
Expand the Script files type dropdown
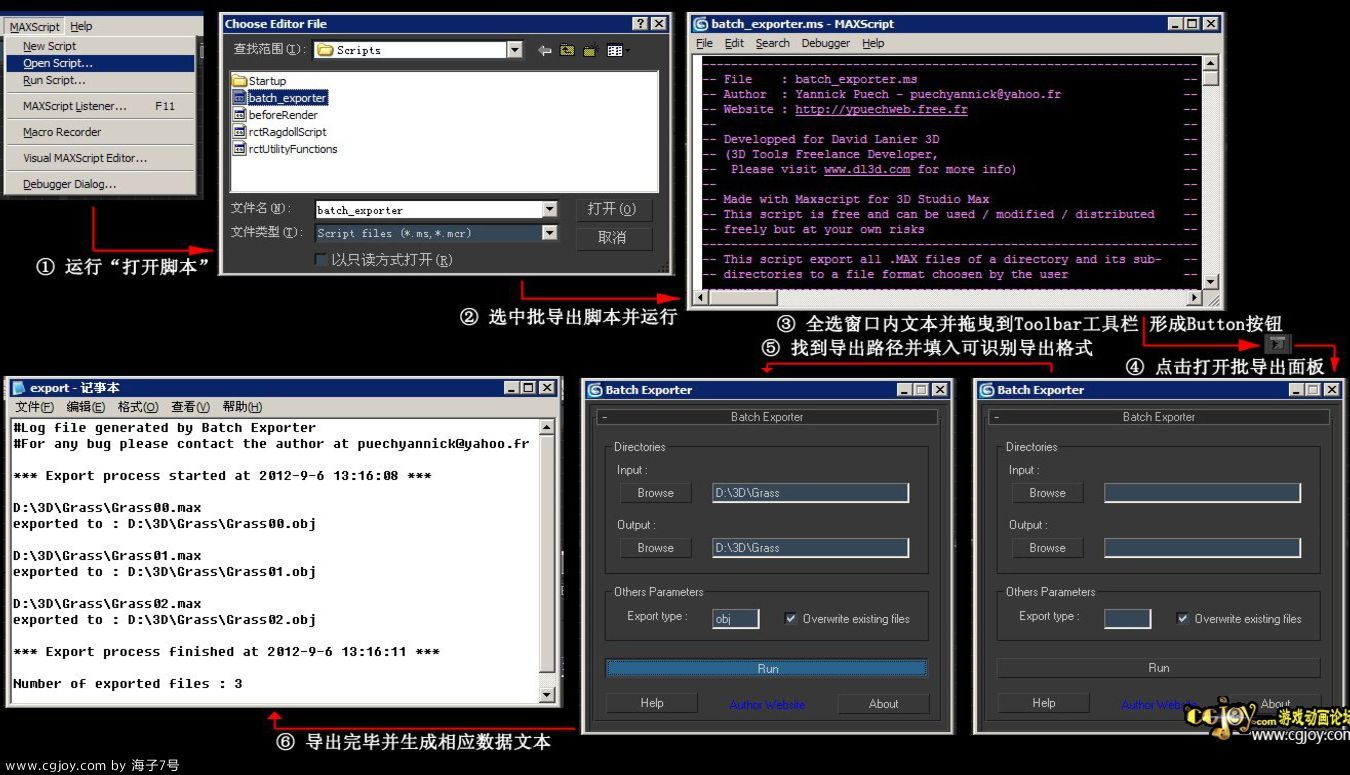[x=549, y=233]
